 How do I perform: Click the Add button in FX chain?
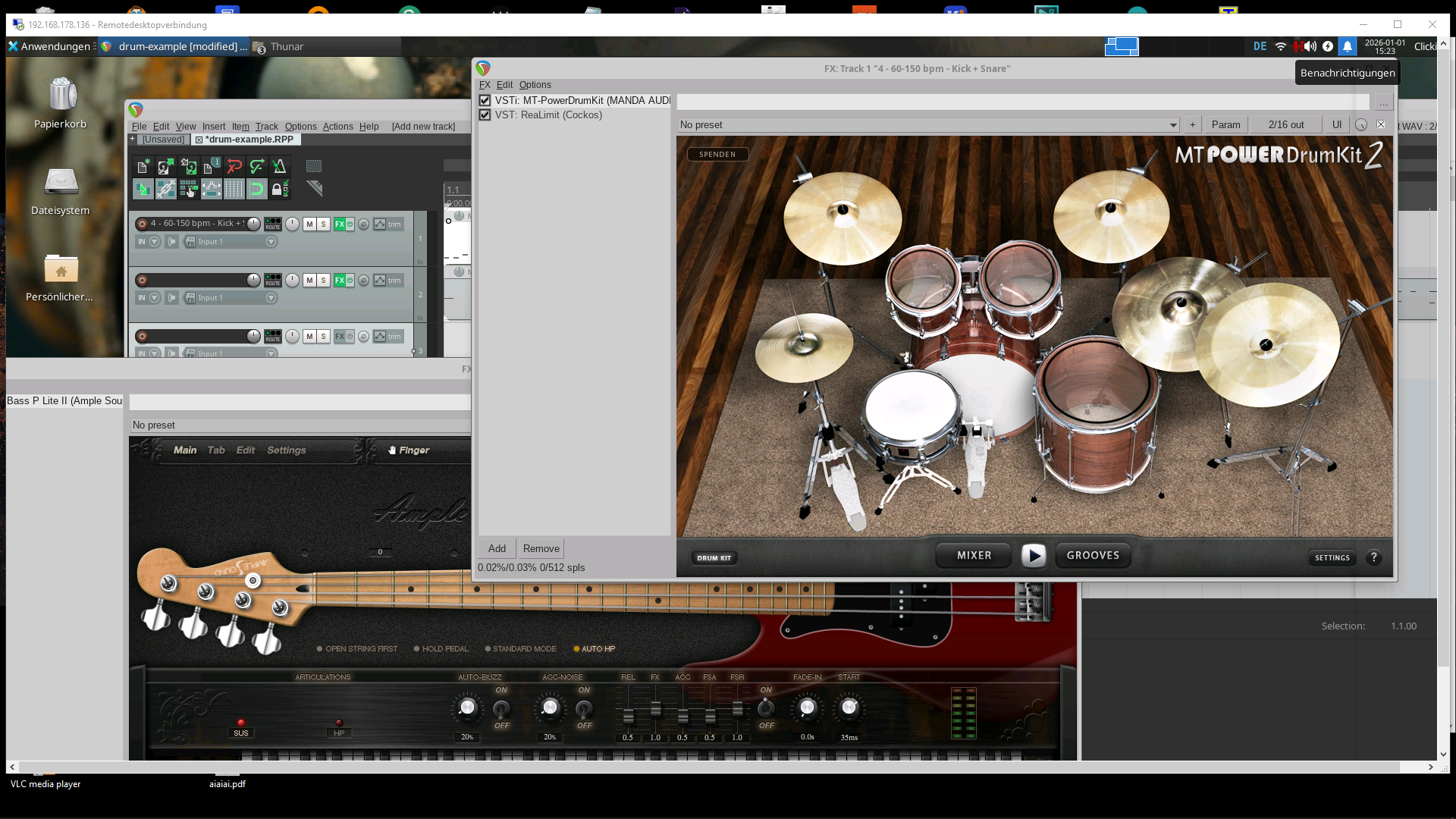[x=497, y=549]
